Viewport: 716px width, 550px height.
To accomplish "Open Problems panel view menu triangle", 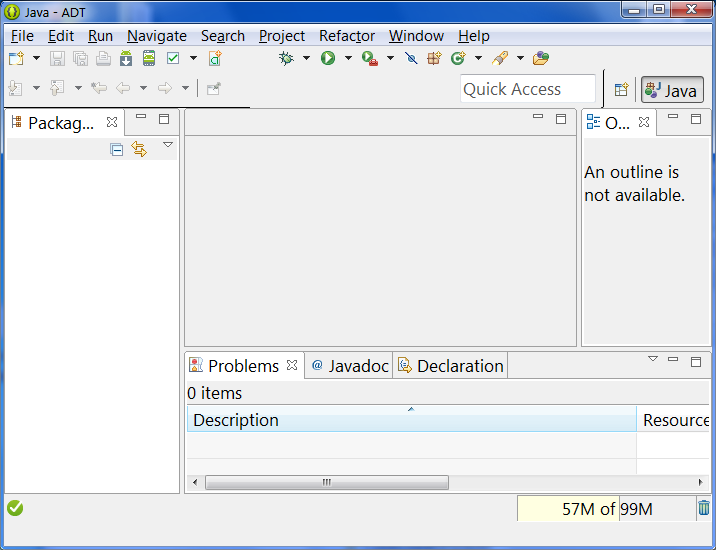I will click(x=653, y=359).
